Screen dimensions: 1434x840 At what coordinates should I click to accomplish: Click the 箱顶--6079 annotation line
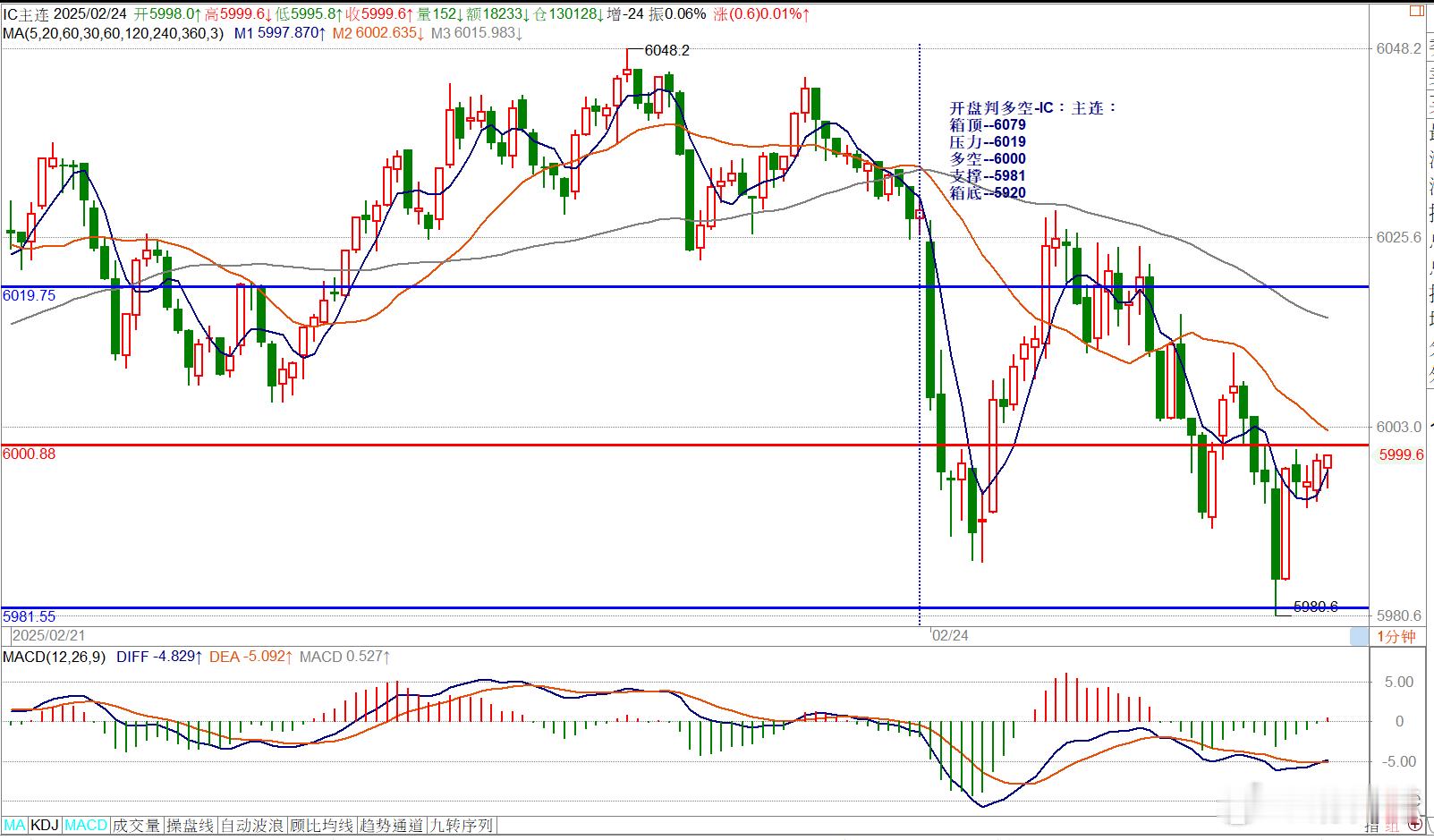[988, 124]
